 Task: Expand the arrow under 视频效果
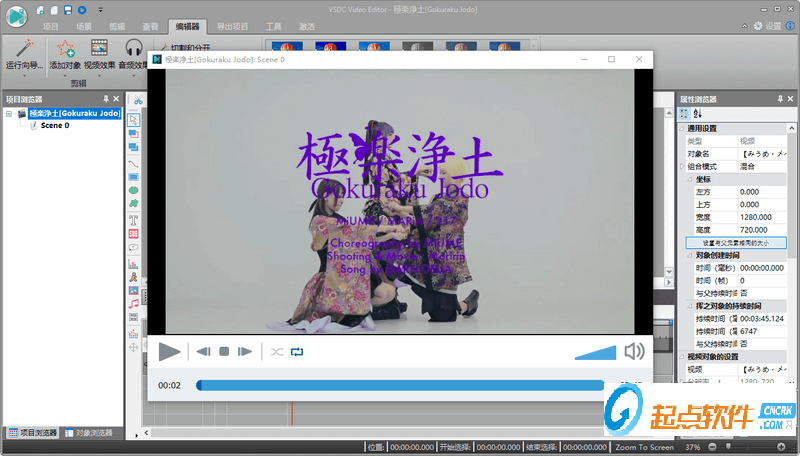point(99,75)
